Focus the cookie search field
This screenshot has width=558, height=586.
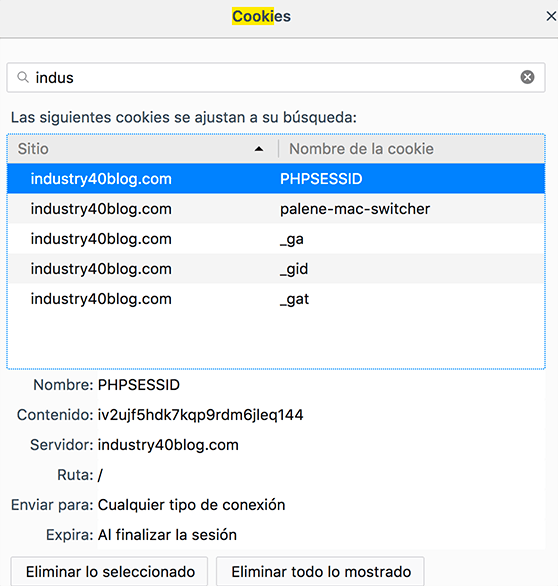(276, 77)
